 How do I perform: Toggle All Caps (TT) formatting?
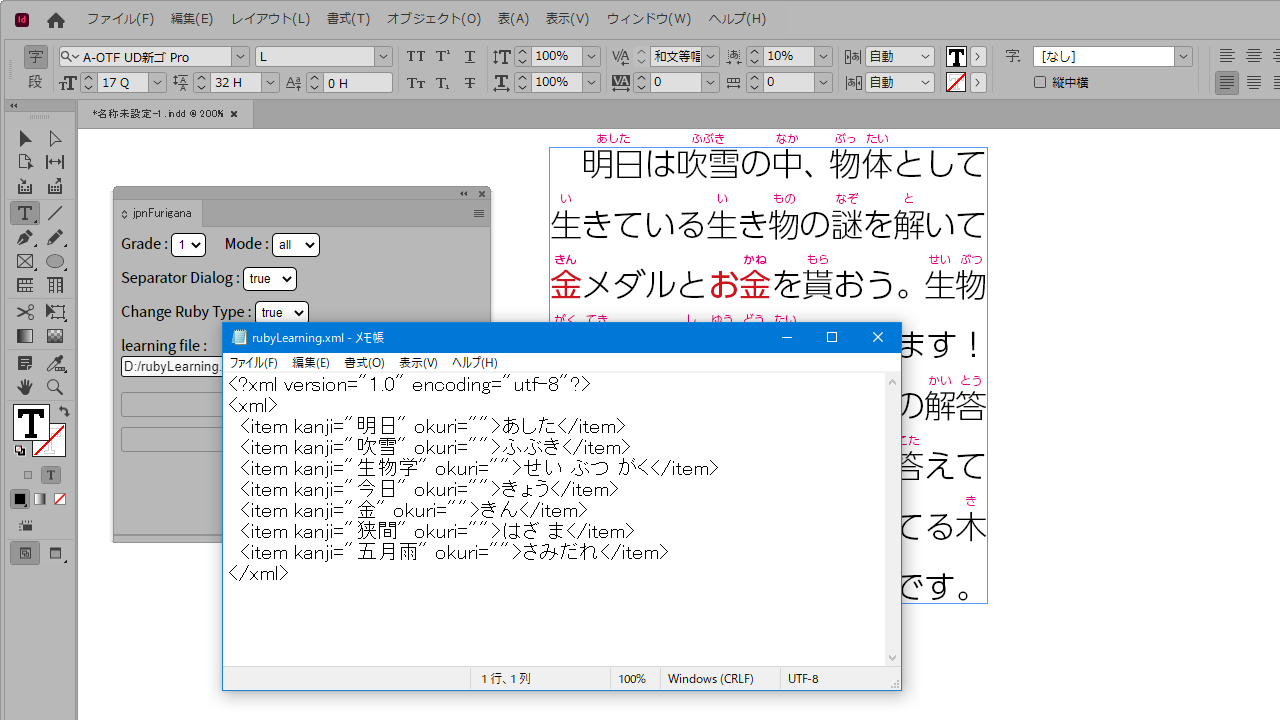coord(416,57)
